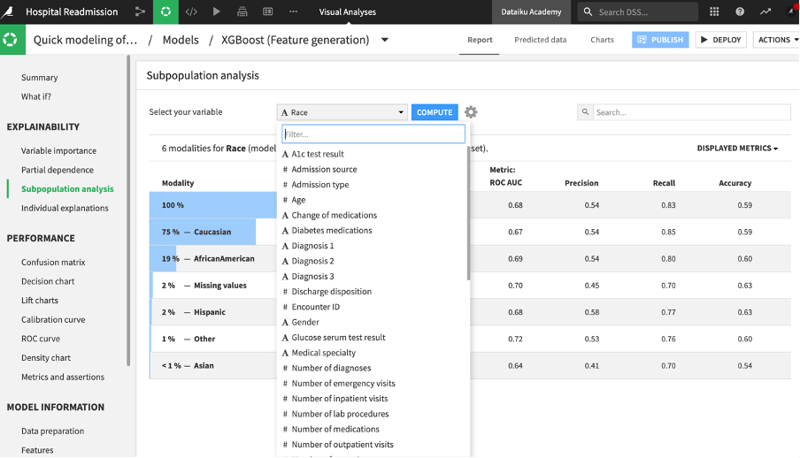Select Gender from the variable list
This screenshot has width=800, height=458.
[305, 322]
